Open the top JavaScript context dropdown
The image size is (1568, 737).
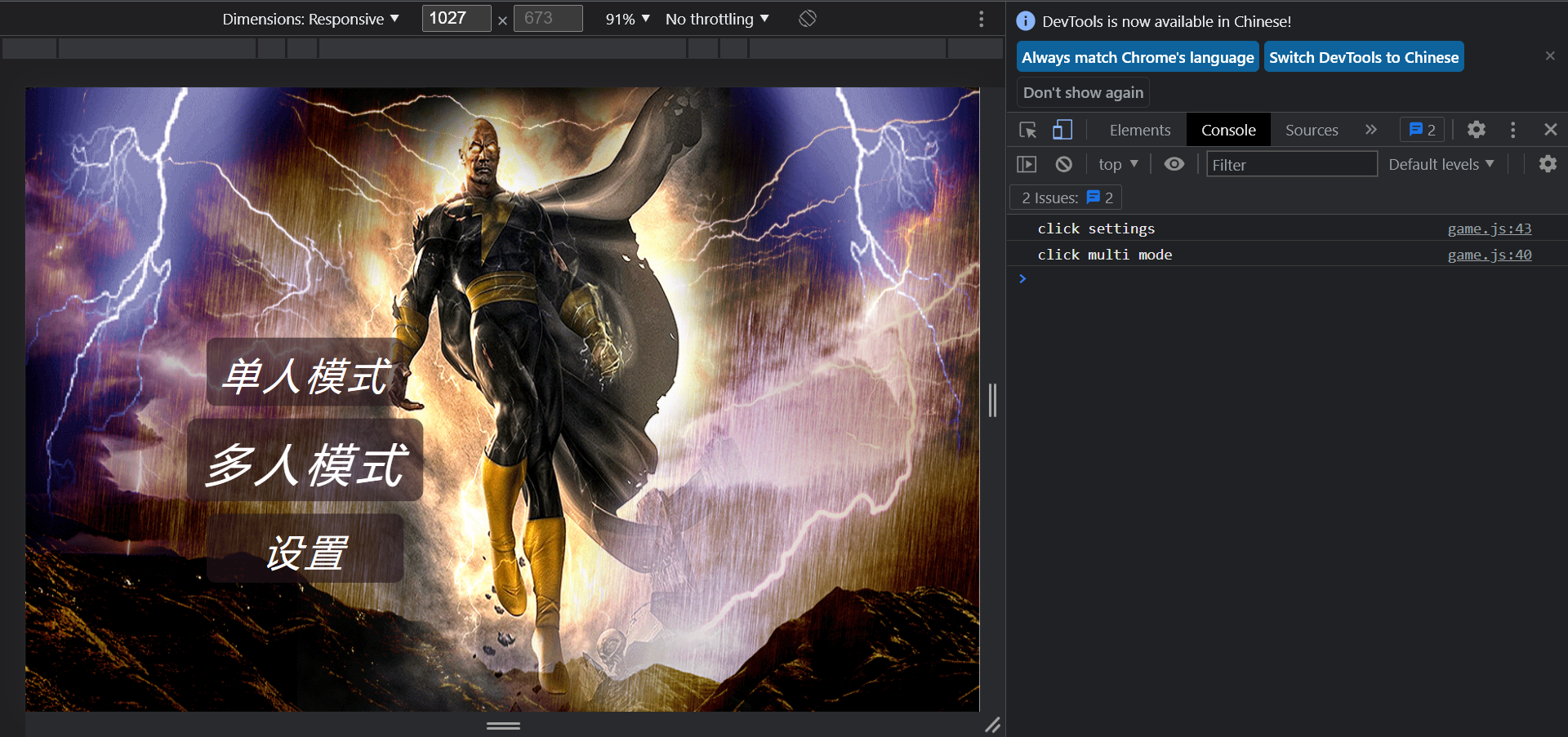[1118, 164]
